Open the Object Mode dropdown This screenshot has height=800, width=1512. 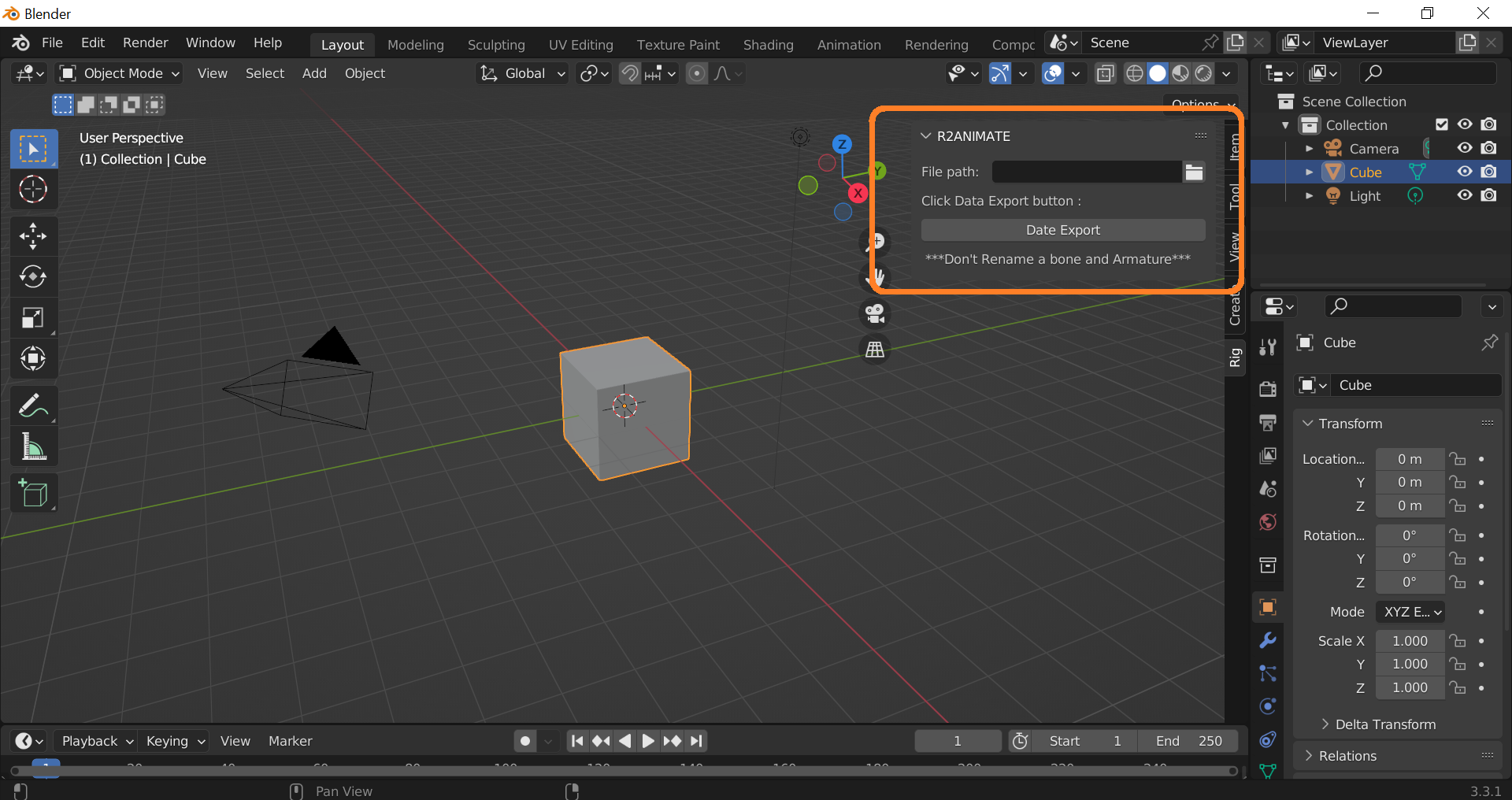tap(118, 73)
